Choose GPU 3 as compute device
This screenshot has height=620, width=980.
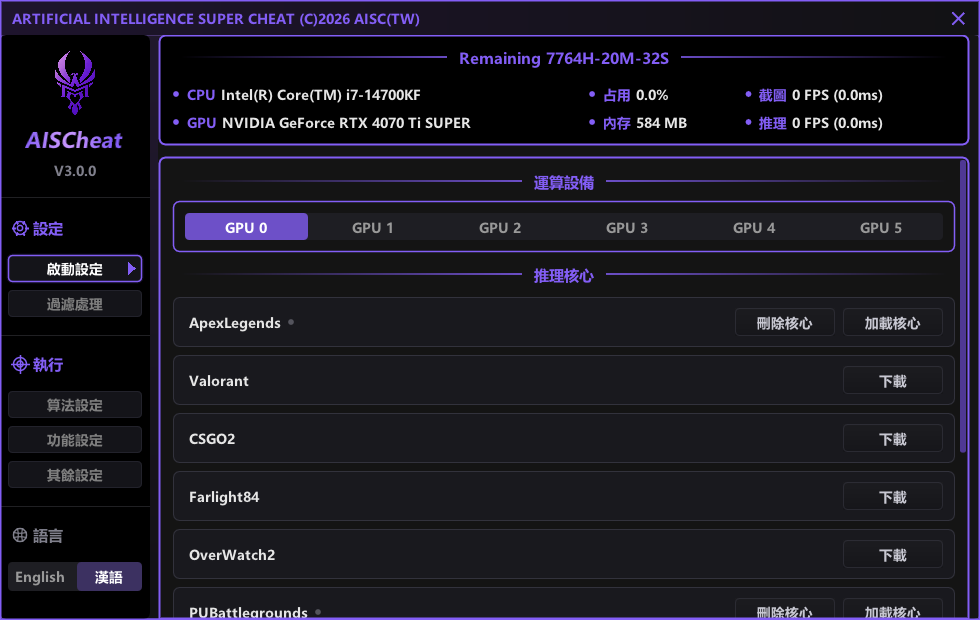[x=627, y=227]
